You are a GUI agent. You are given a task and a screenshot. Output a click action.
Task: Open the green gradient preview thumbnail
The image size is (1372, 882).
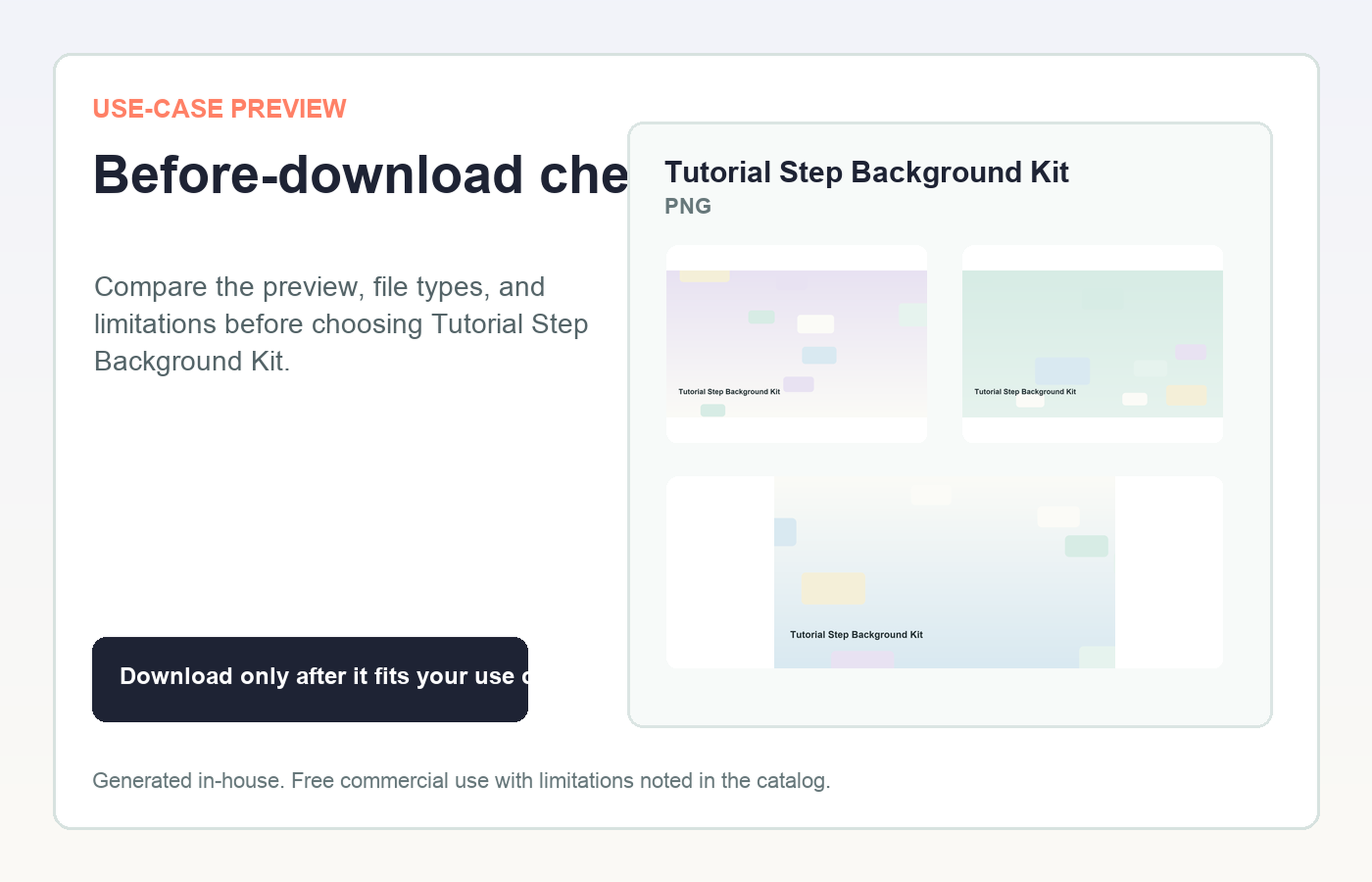1092,343
